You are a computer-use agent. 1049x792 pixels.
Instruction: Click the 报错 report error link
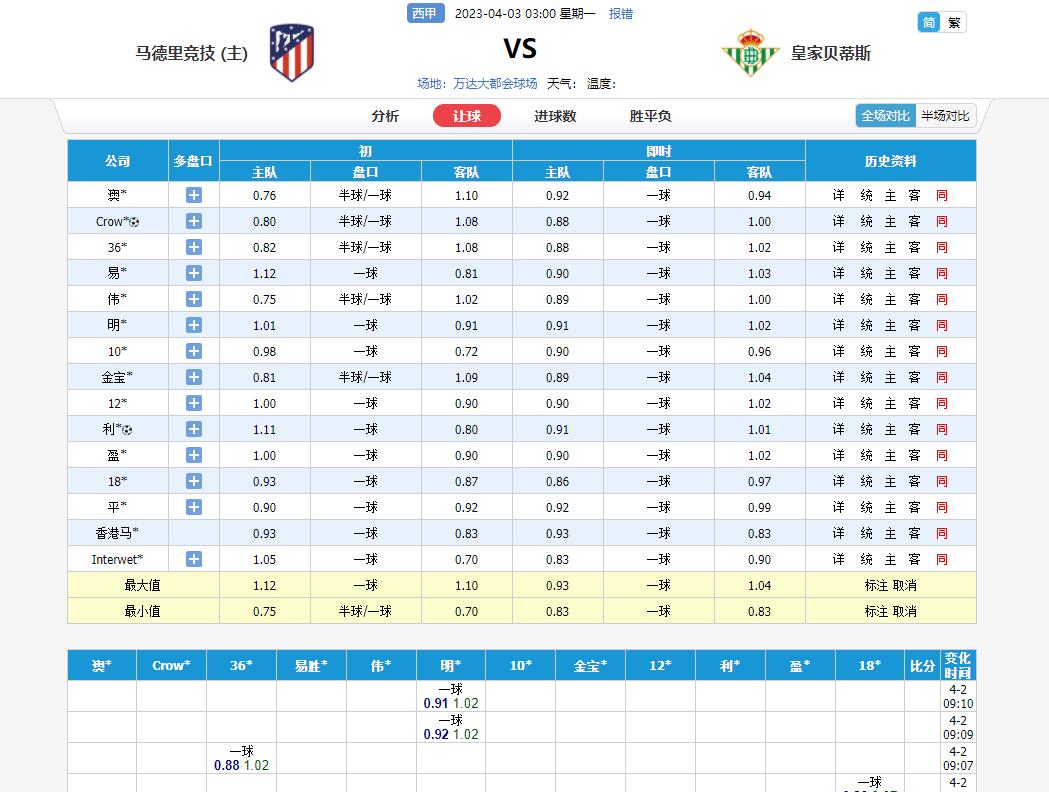[x=621, y=13]
